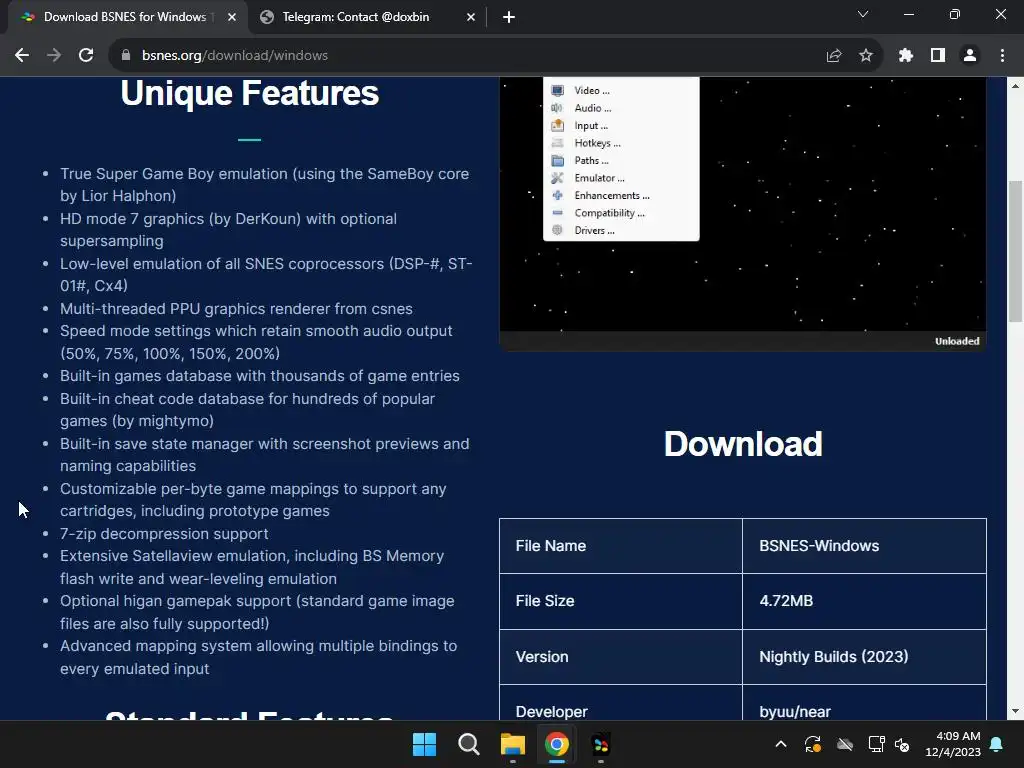Show hidden system tray icons

[780, 744]
